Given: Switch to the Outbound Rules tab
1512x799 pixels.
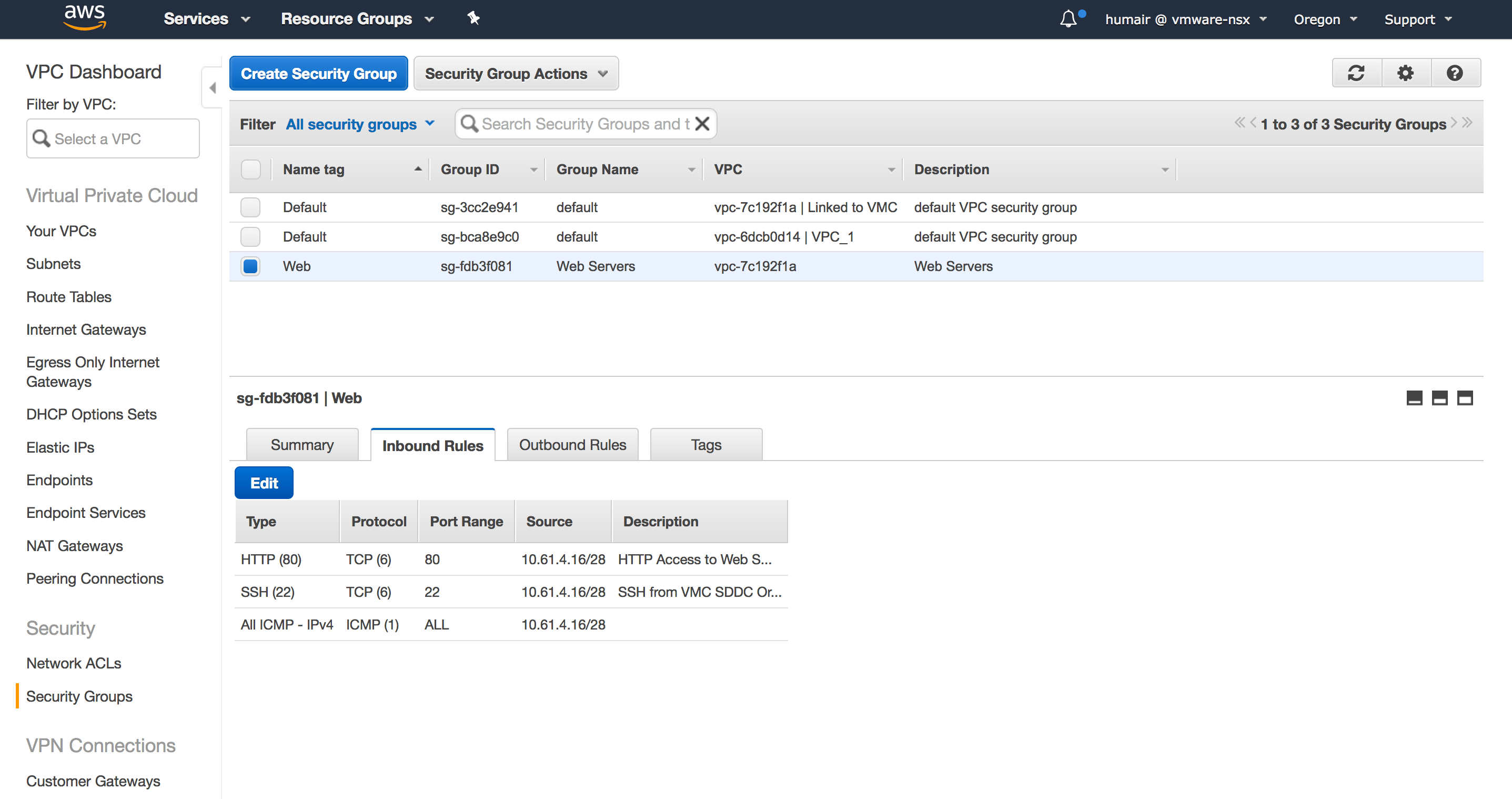Looking at the screenshot, I should 572,445.
